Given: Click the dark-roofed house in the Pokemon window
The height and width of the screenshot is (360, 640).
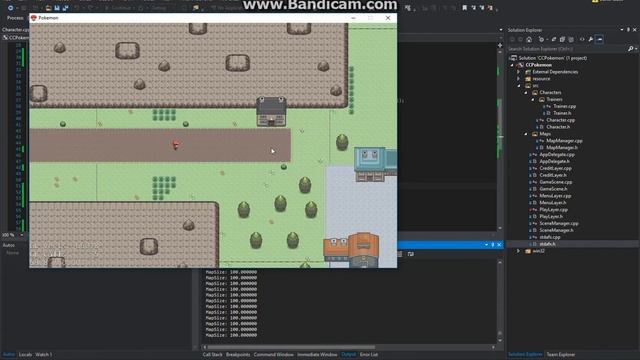Looking at the screenshot, I should tap(271, 111).
